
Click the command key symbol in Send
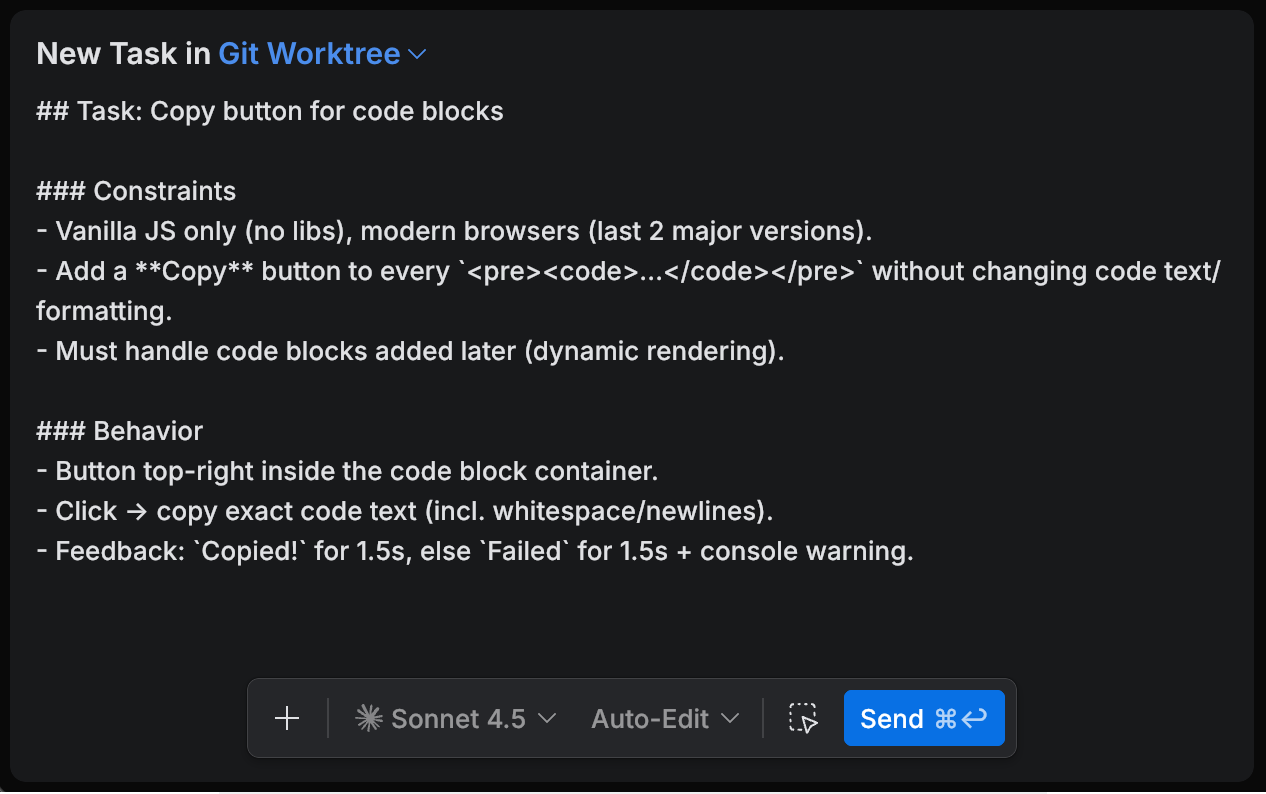click(x=945, y=718)
